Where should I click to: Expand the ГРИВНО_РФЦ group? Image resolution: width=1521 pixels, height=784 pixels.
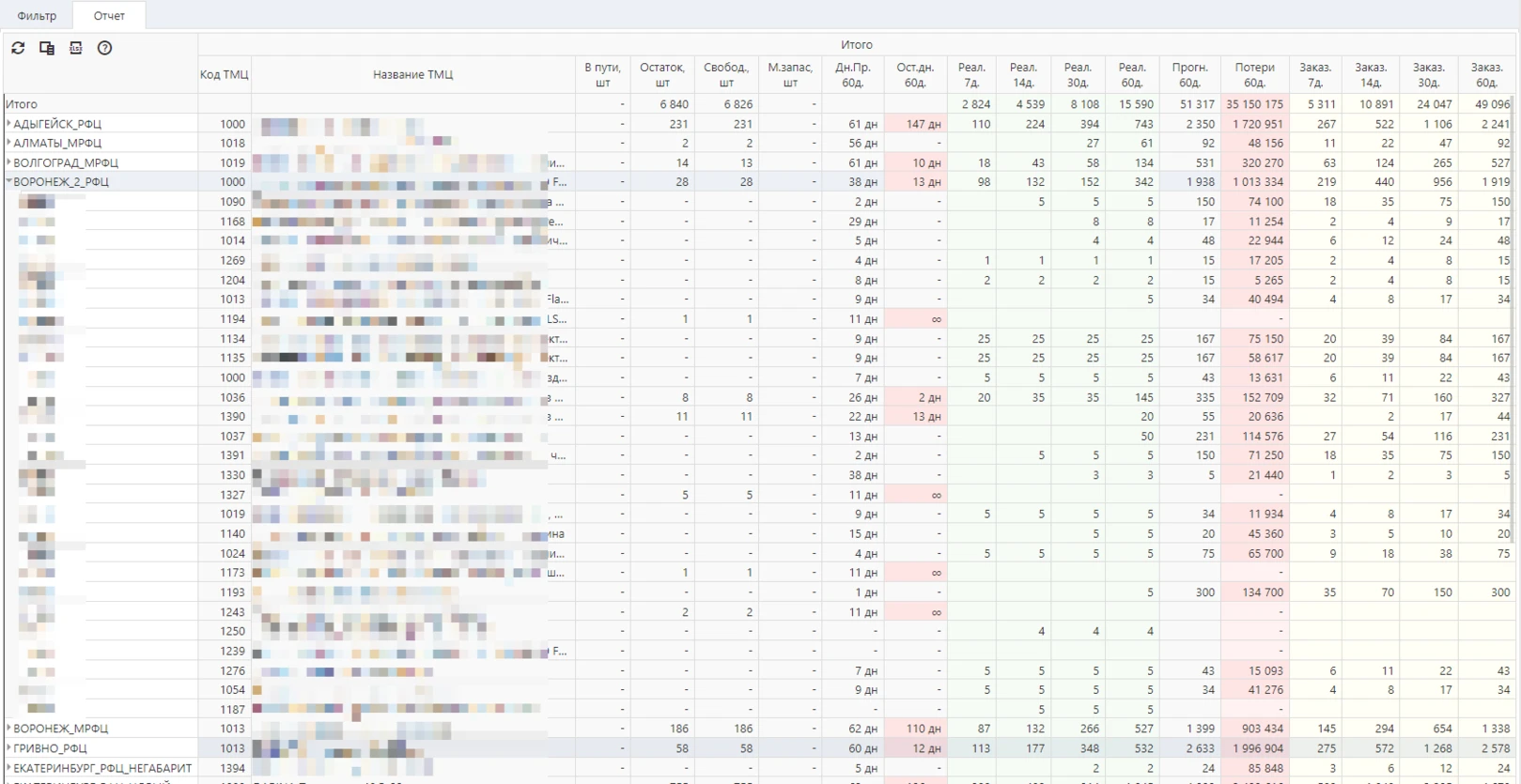pyautogui.click(x=8, y=748)
